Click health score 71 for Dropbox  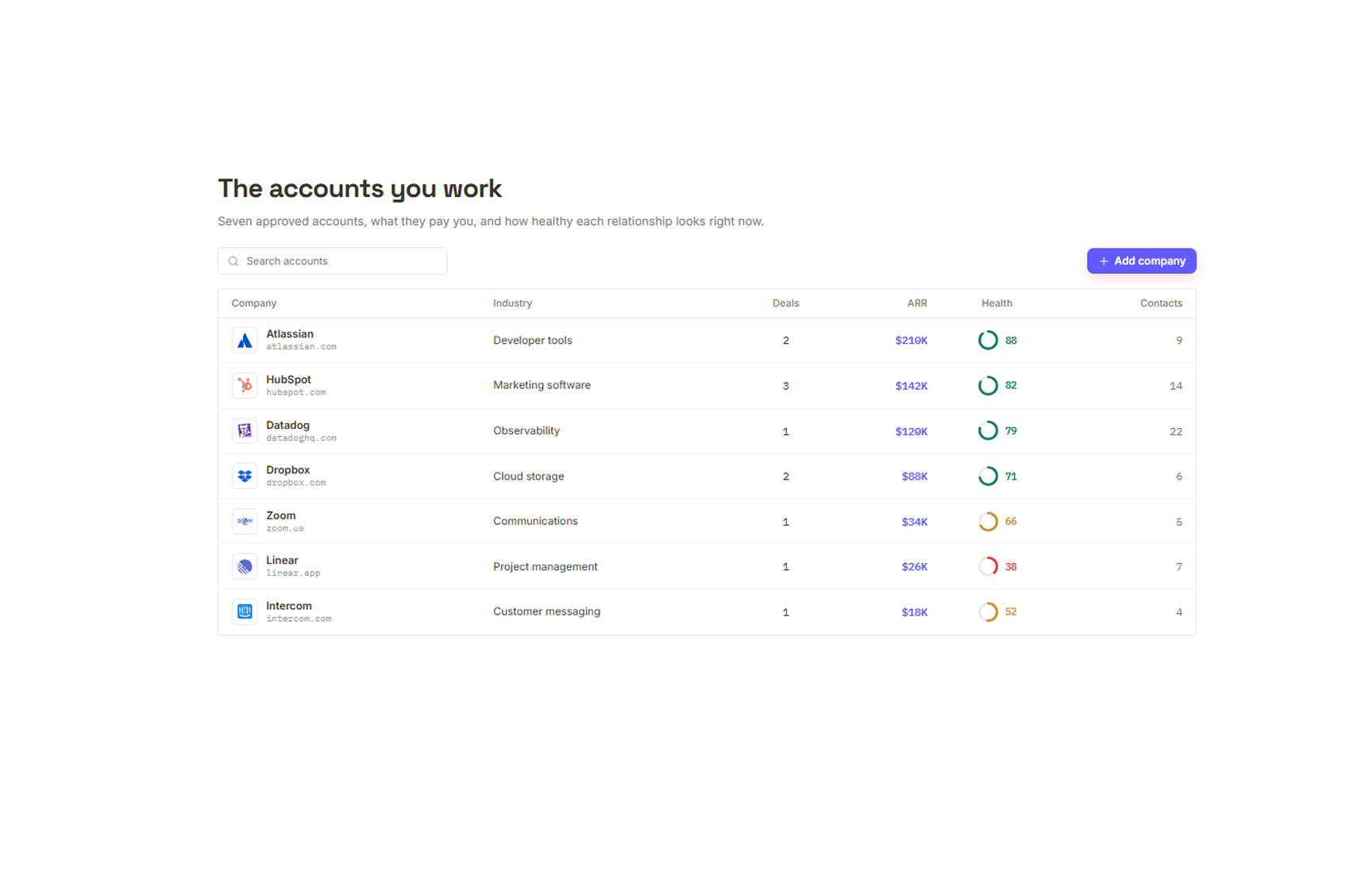click(1011, 476)
